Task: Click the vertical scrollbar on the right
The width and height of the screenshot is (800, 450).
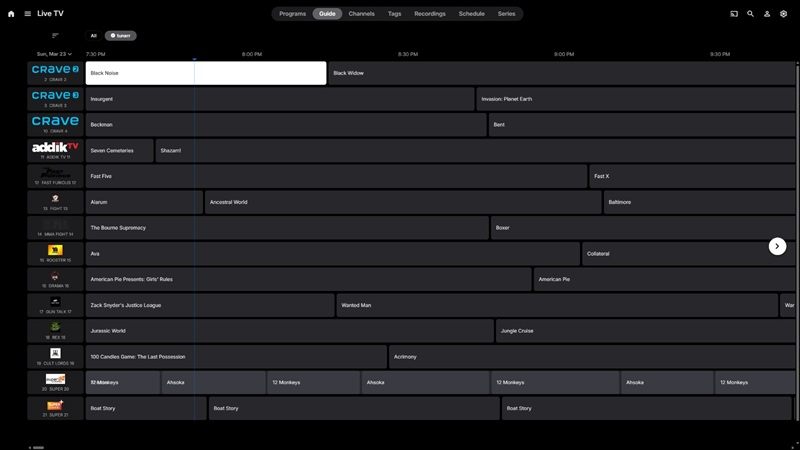Action: [797, 241]
